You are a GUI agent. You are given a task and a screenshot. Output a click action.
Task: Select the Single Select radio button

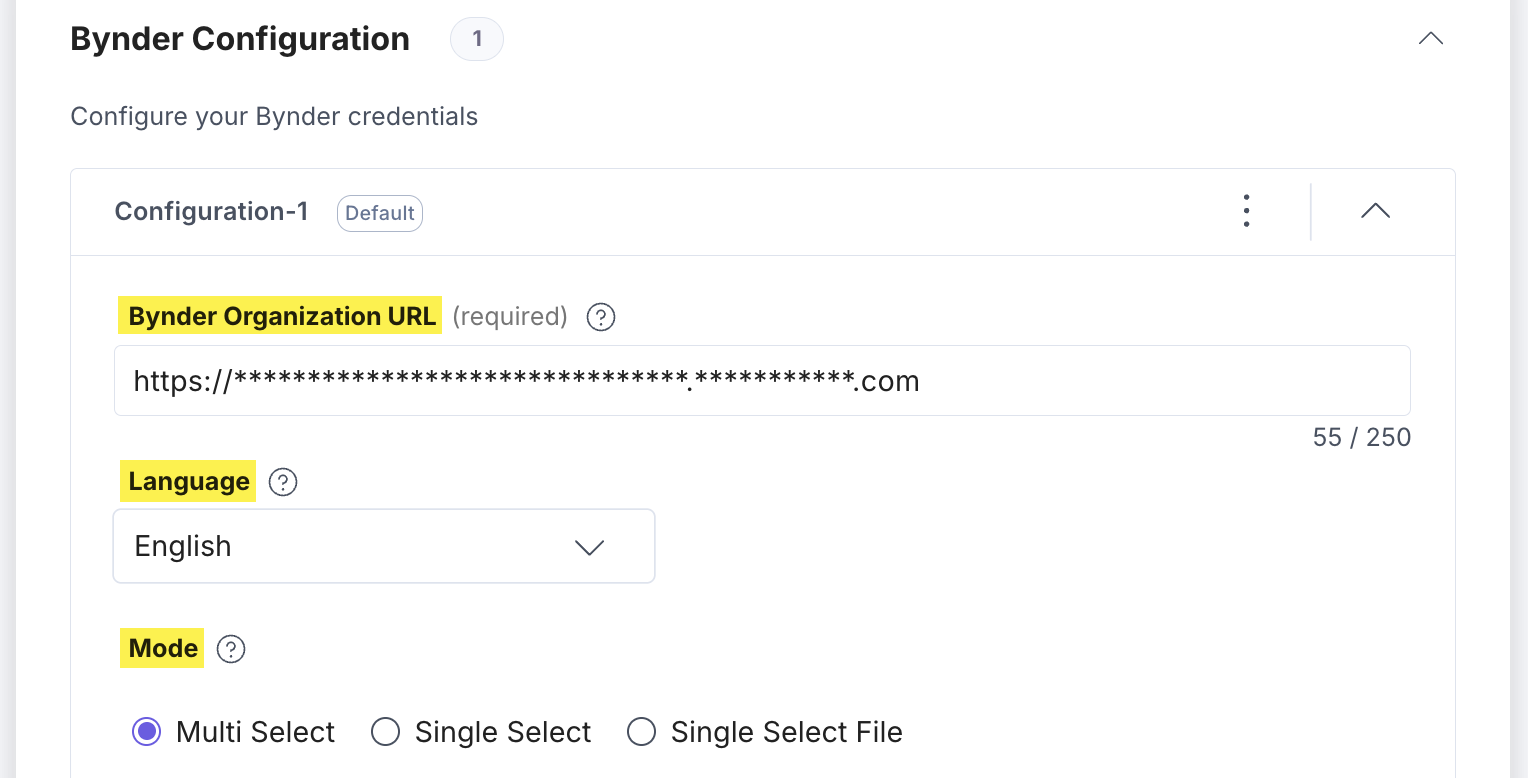[386, 732]
